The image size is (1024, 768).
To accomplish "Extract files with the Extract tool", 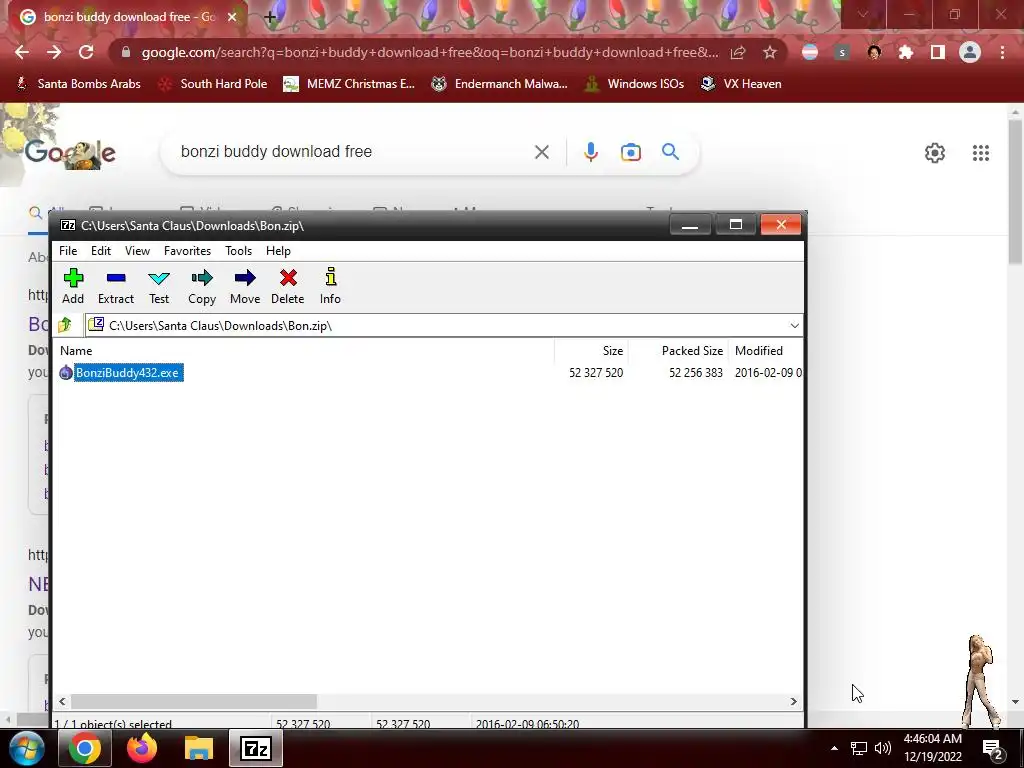I will pyautogui.click(x=116, y=286).
